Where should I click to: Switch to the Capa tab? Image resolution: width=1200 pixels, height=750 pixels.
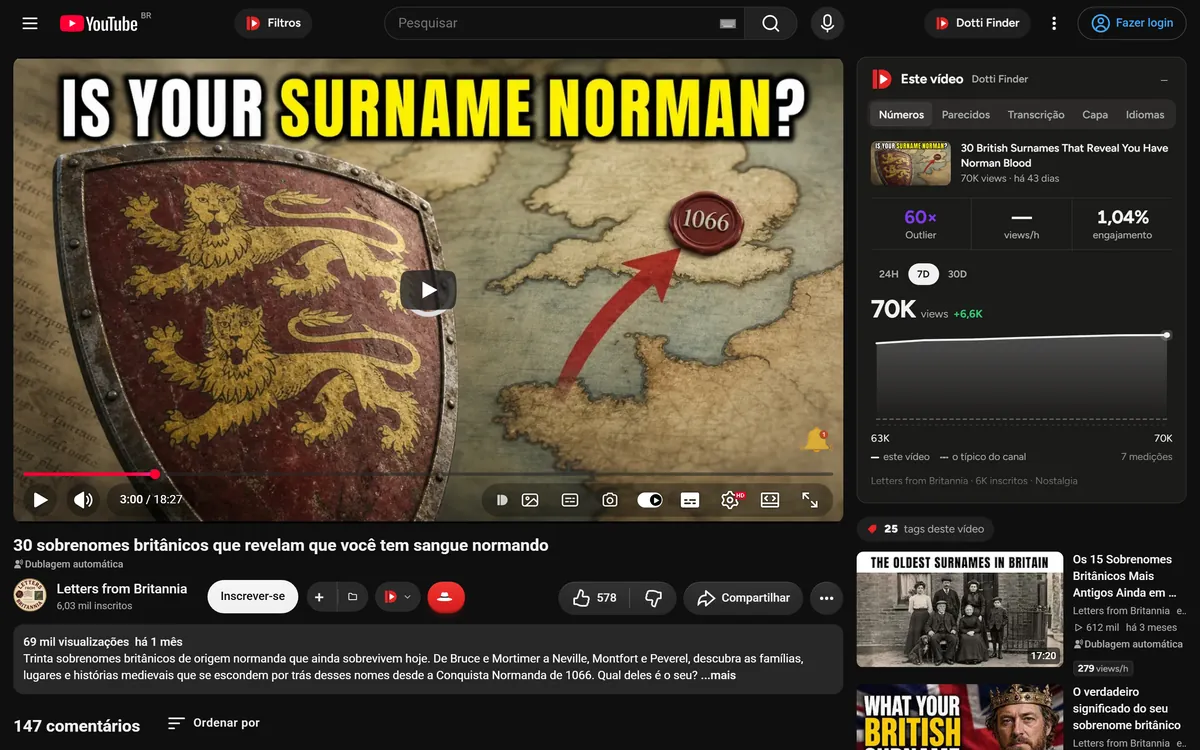pos(1095,115)
